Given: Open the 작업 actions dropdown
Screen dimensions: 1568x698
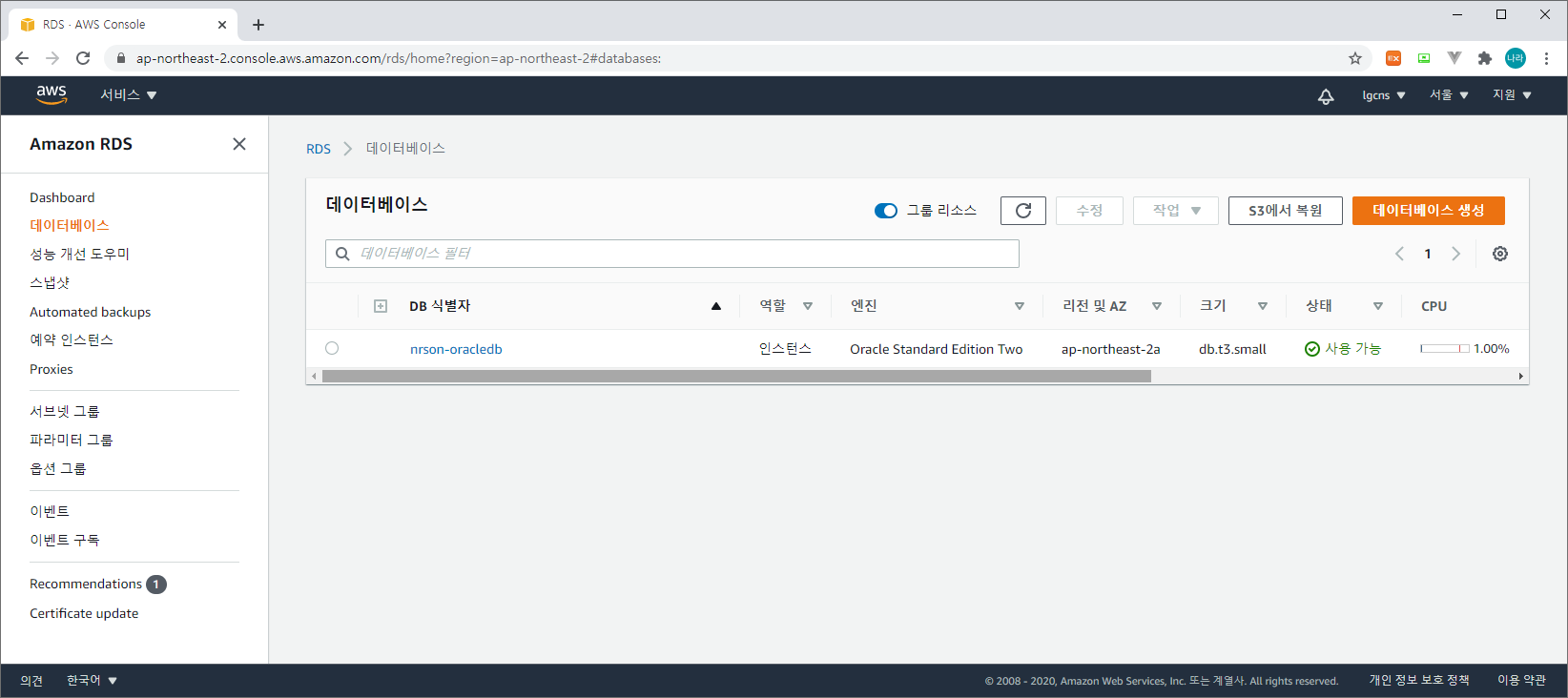Looking at the screenshot, I should pos(1176,211).
